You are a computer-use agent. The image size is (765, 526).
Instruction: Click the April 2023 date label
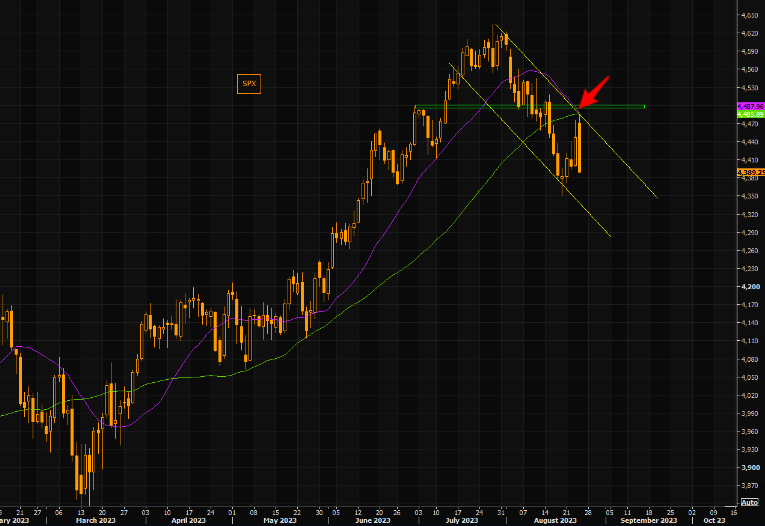coord(186,520)
